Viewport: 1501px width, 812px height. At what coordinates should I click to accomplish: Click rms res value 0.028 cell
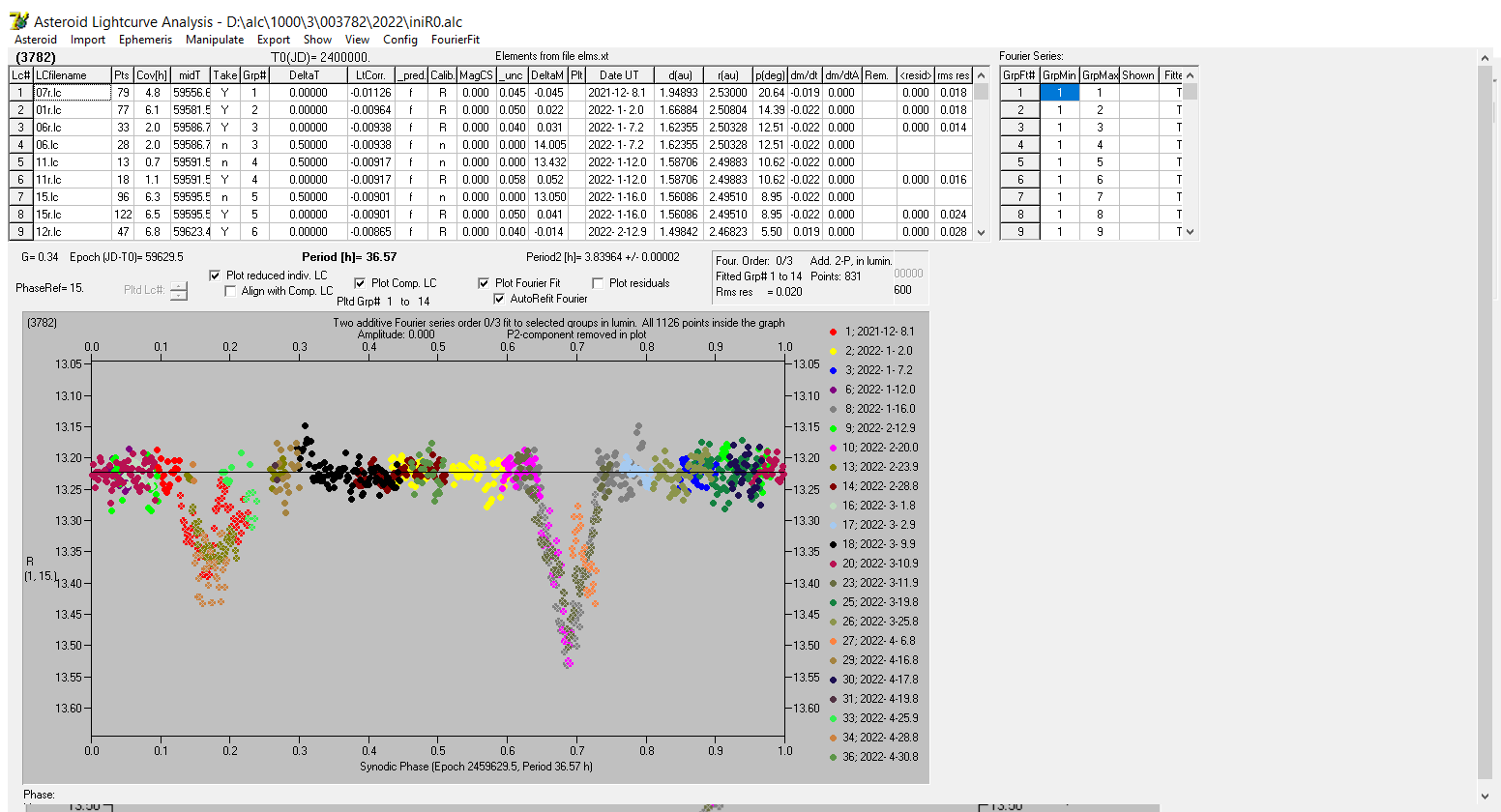(x=953, y=232)
